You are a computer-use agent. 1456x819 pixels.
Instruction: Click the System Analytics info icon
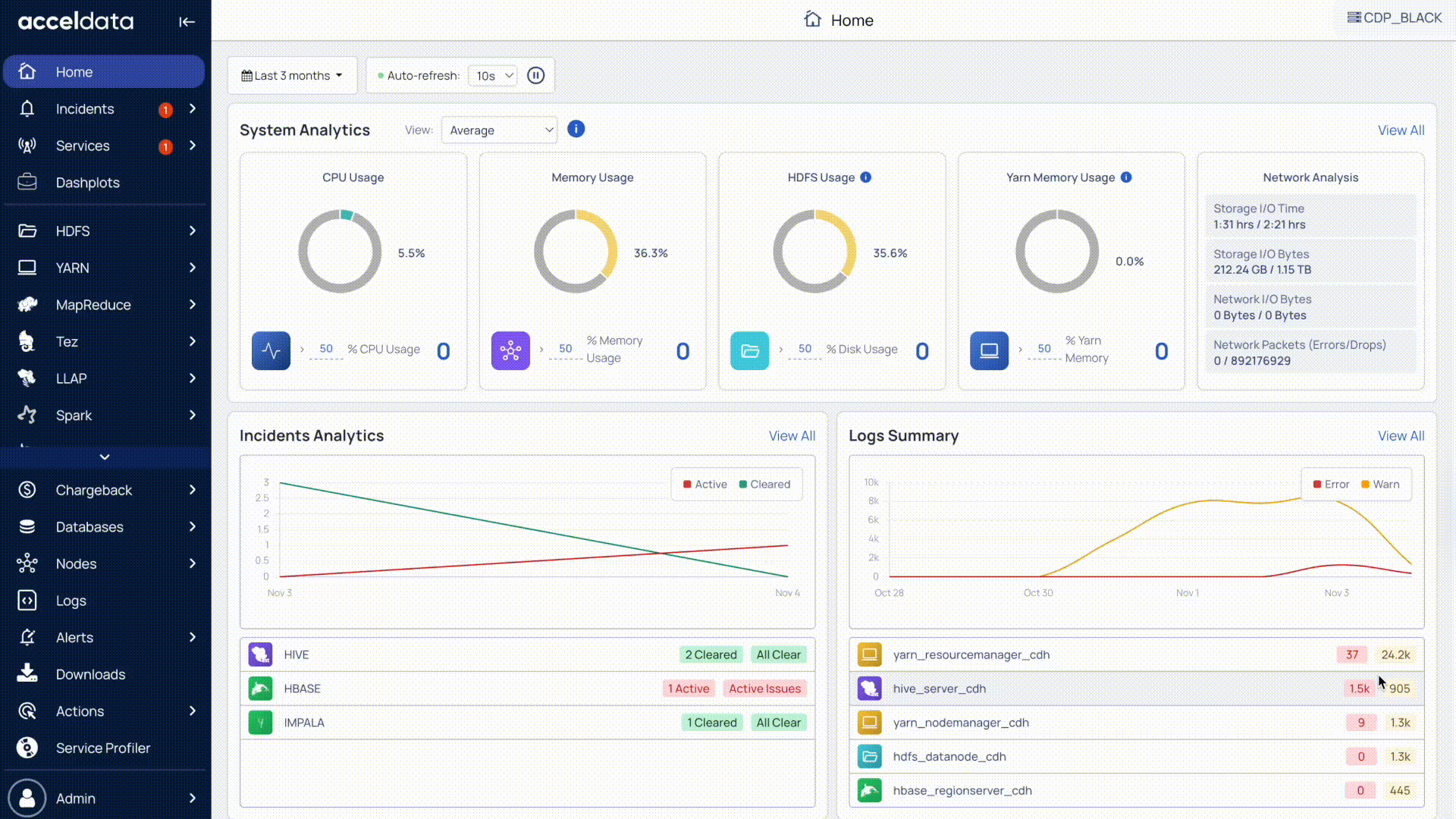tap(576, 129)
